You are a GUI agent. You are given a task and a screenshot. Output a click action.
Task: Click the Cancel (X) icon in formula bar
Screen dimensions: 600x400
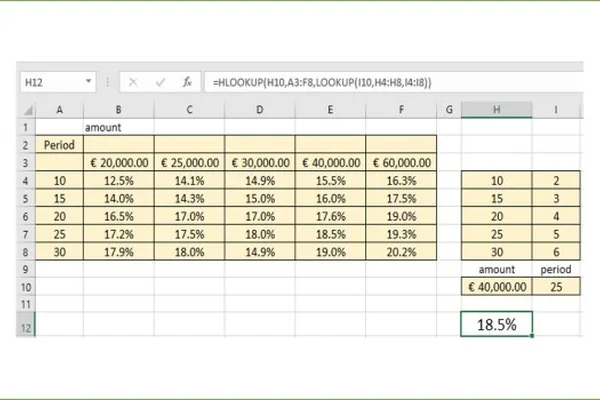(x=133, y=82)
